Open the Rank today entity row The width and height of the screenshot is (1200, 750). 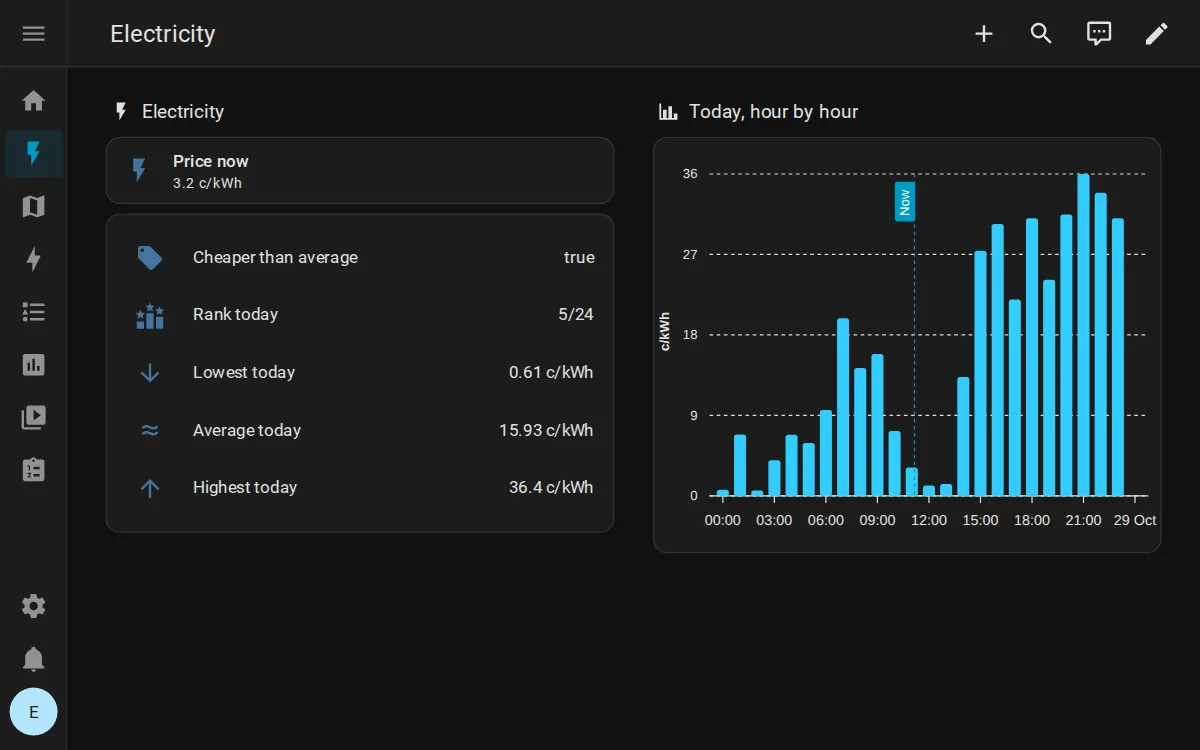[x=360, y=315]
